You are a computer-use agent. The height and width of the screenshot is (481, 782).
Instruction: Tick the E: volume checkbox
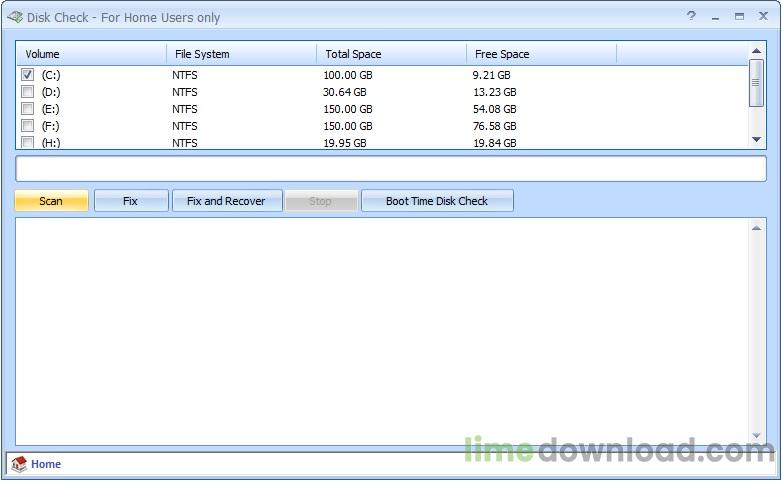point(28,109)
